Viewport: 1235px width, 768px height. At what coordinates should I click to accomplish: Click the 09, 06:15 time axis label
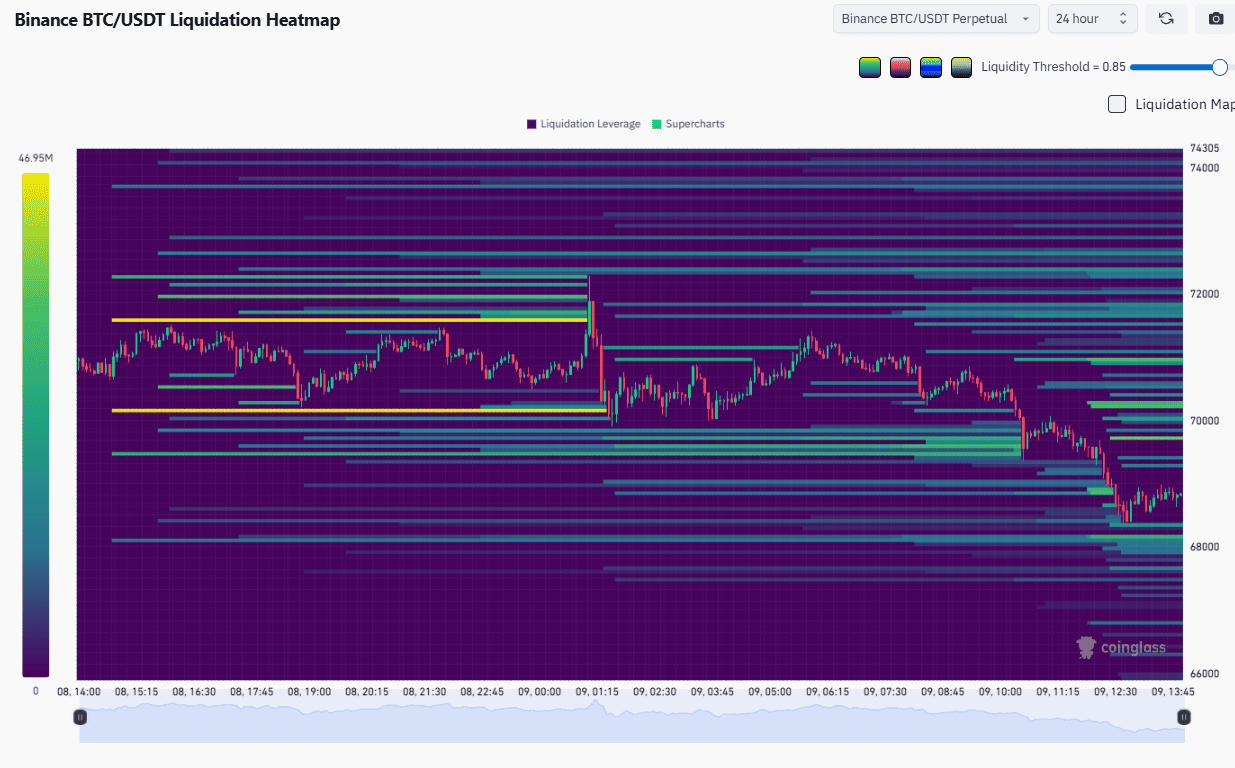click(827, 691)
